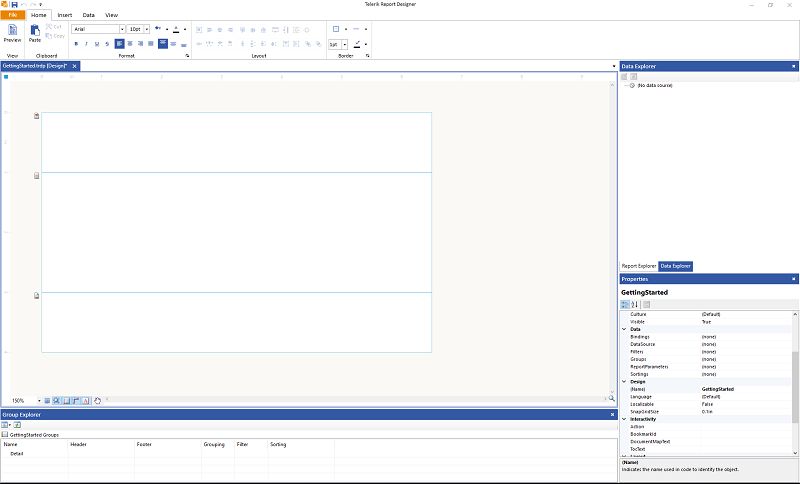This screenshot has width=800, height=484.
Task: Select the Detail row in Group Explorer
Action: click(x=17, y=453)
